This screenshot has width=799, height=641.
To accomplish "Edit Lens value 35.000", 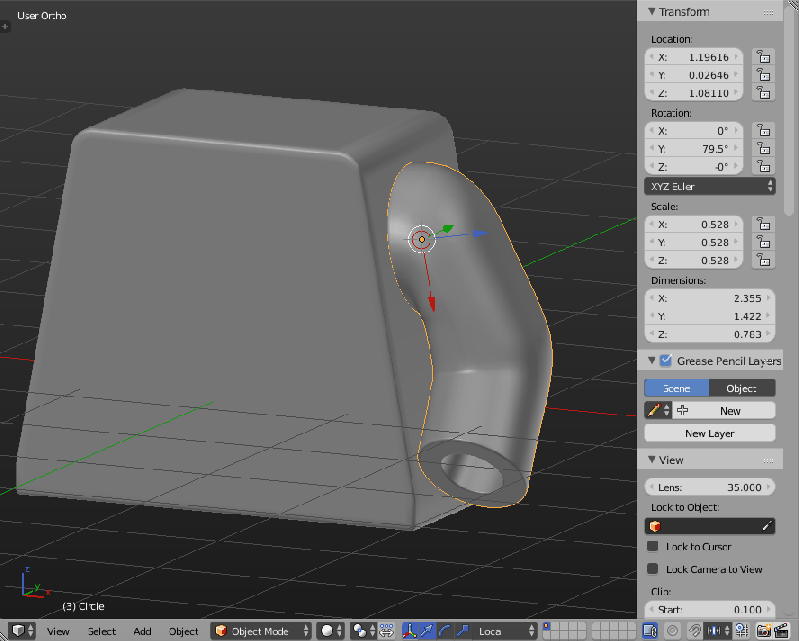I will [710, 487].
